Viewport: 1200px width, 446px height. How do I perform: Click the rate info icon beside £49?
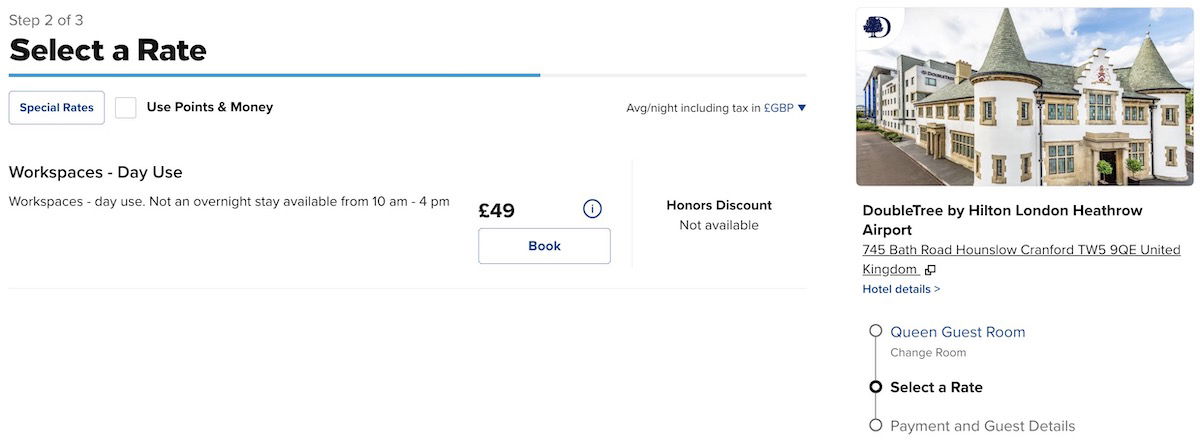pos(592,209)
